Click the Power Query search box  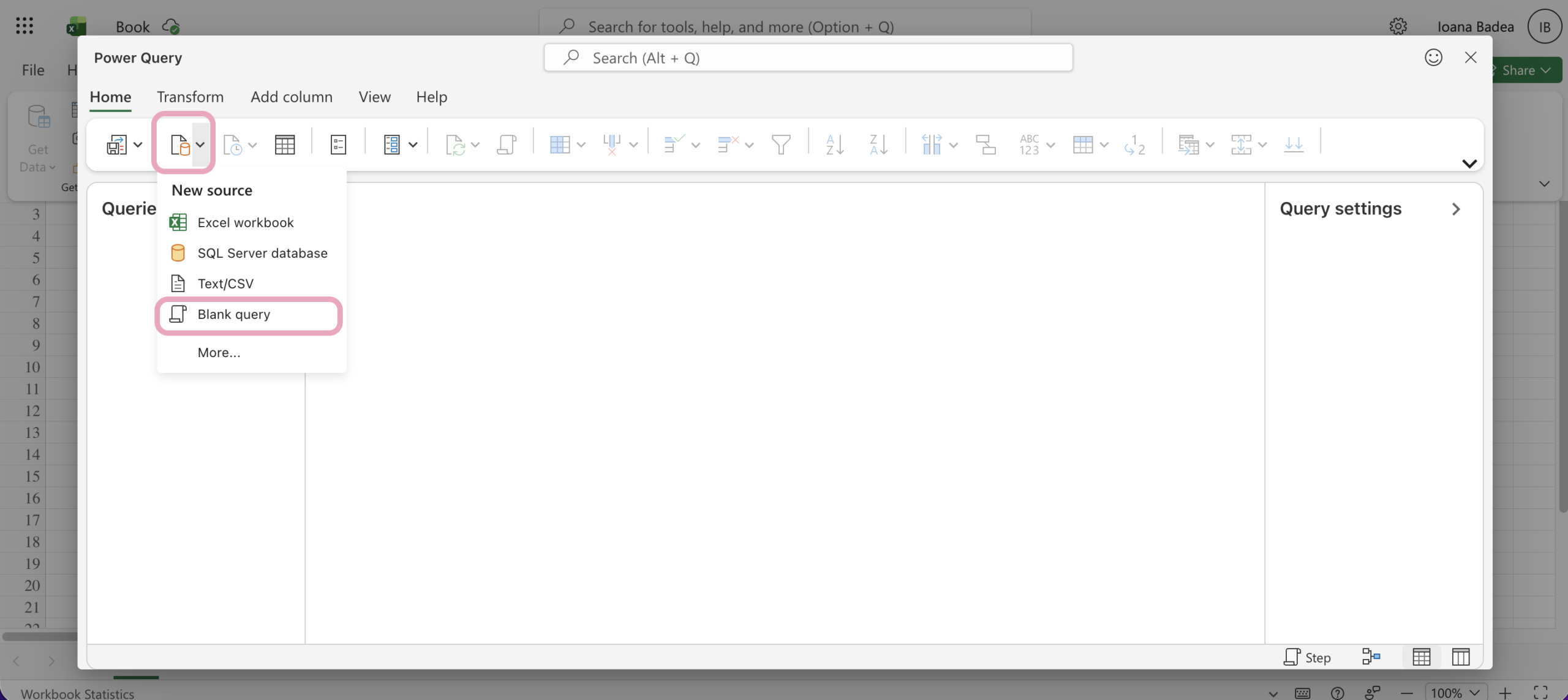[x=809, y=58]
